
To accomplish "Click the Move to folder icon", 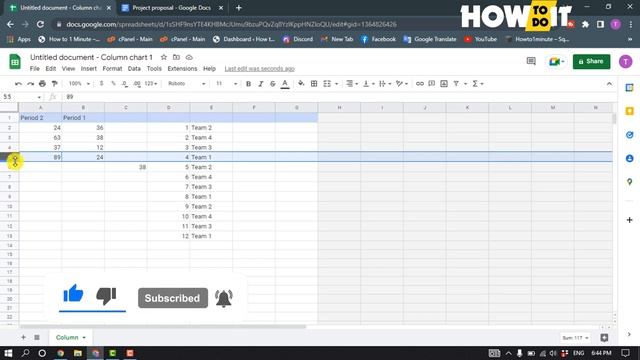I will (x=176, y=57).
